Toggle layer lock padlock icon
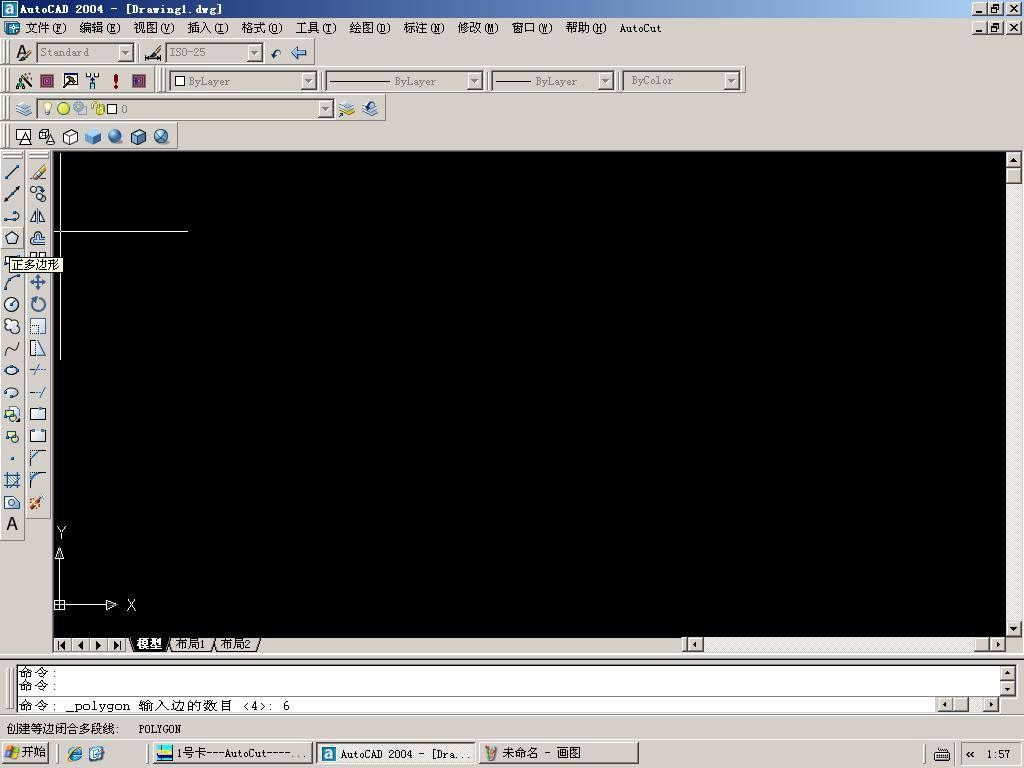Viewport: 1024px width, 768px height. (97, 109)
